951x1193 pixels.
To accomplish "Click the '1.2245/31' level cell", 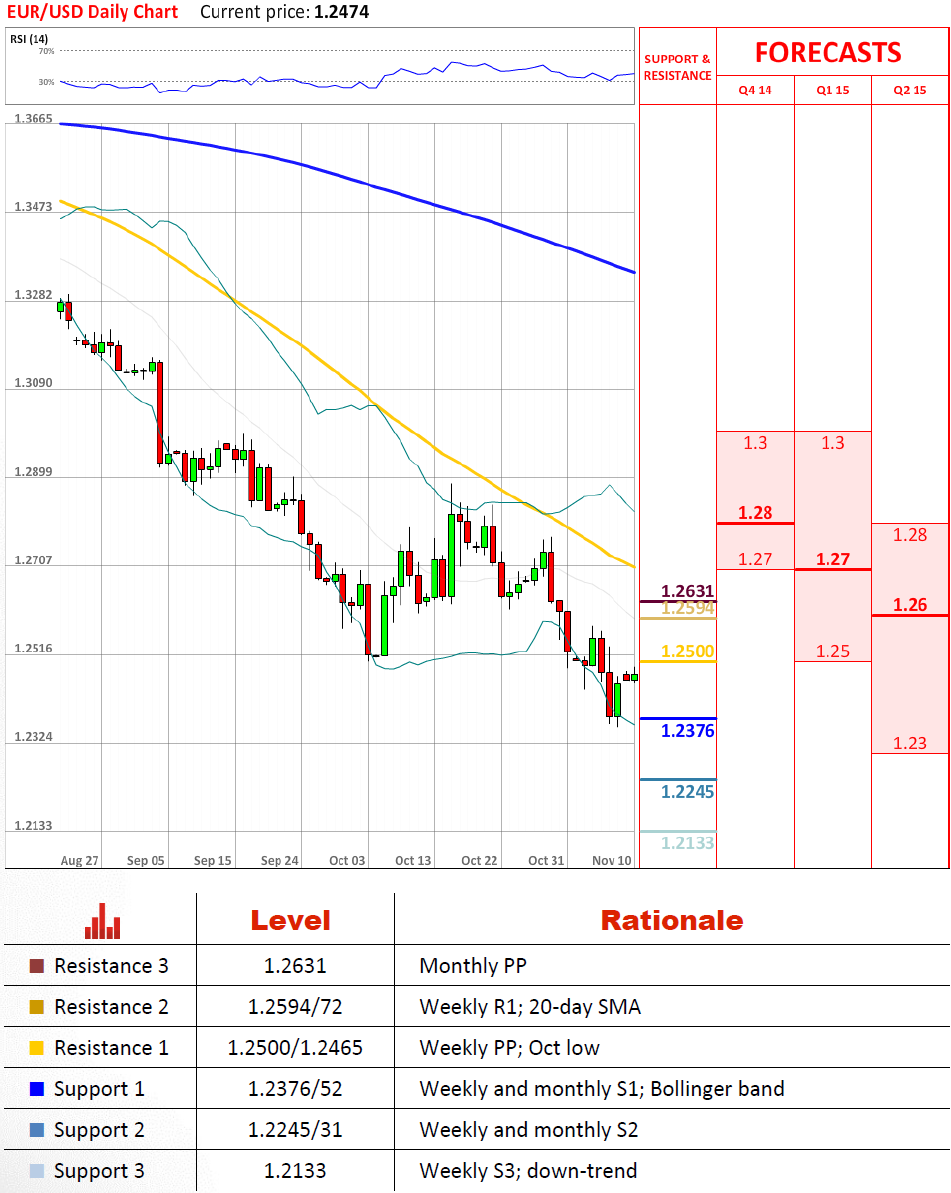I will pos(295,1130).
